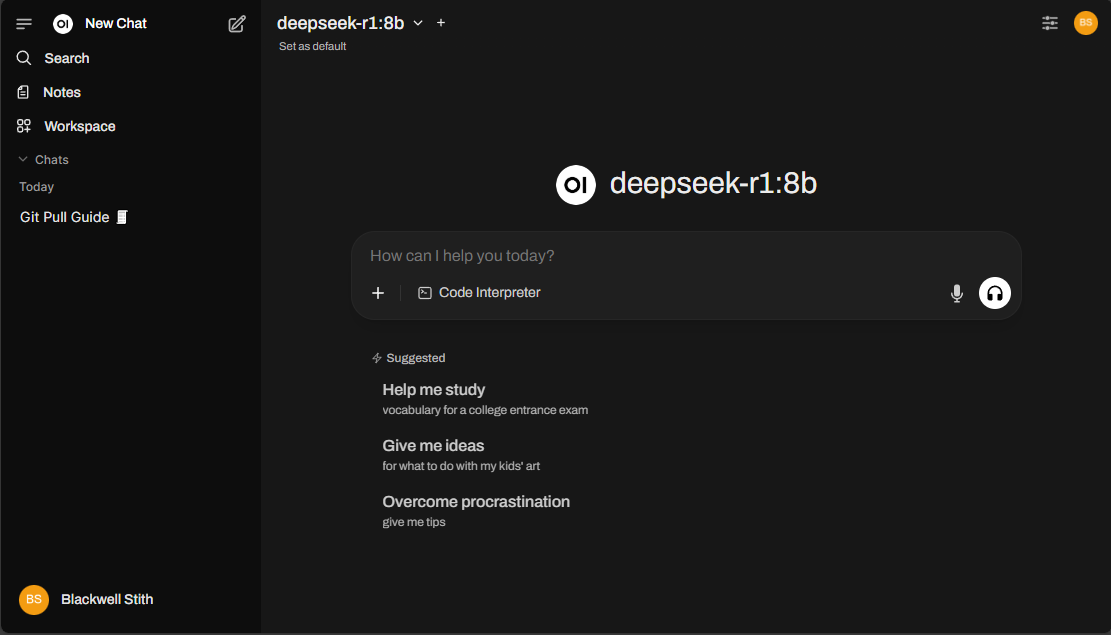Open the deepseek-r1:8b model selector dropdown

point(349,23)
